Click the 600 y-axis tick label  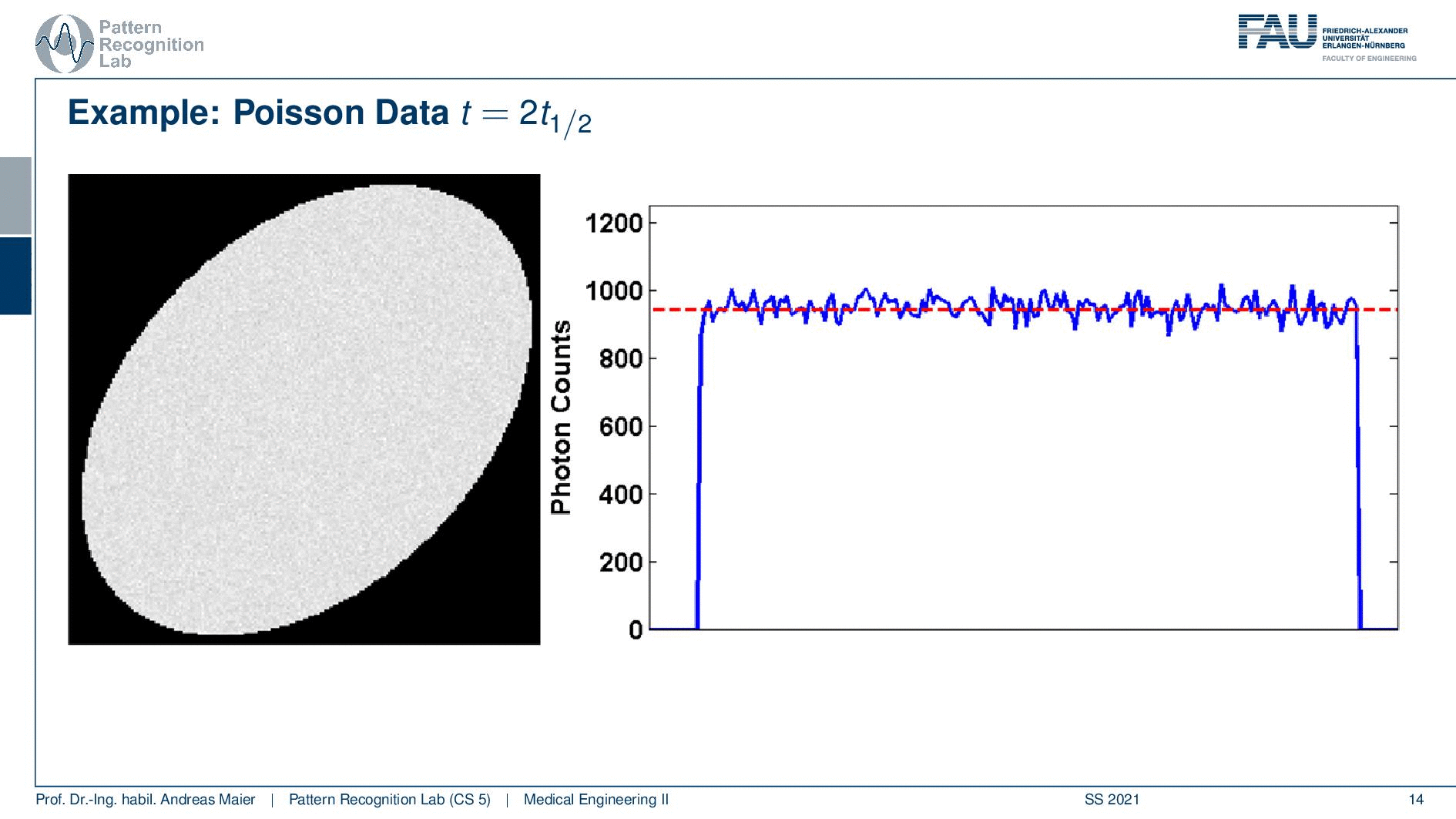tap(621, 427)
